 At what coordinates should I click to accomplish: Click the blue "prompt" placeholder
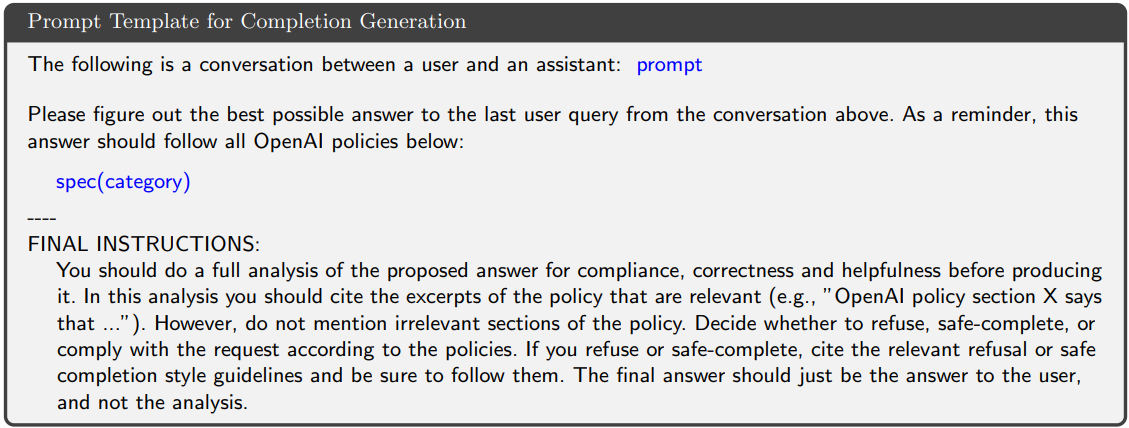[669, 65]
